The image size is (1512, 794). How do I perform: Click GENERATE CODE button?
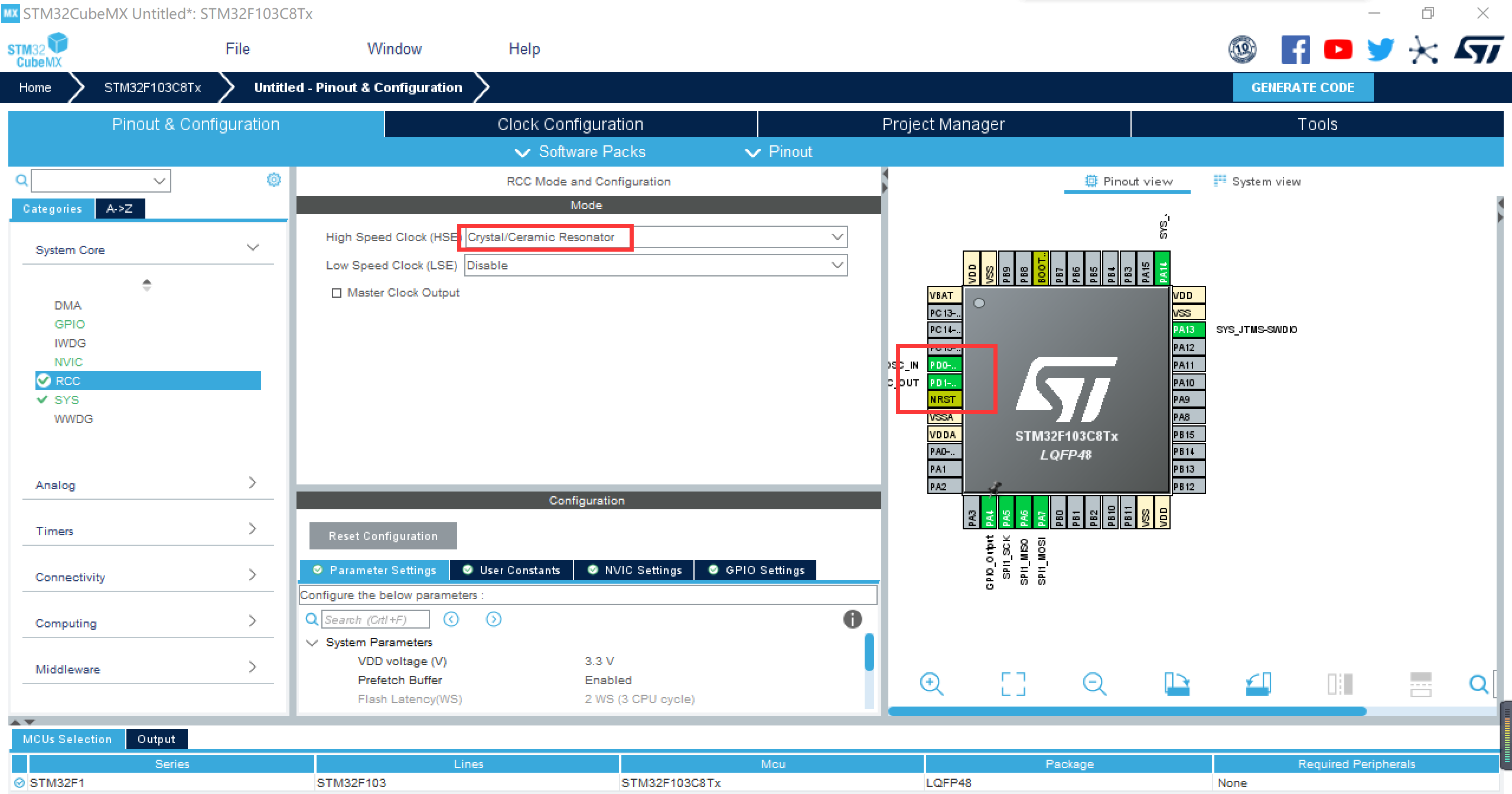coord(1303,87)
